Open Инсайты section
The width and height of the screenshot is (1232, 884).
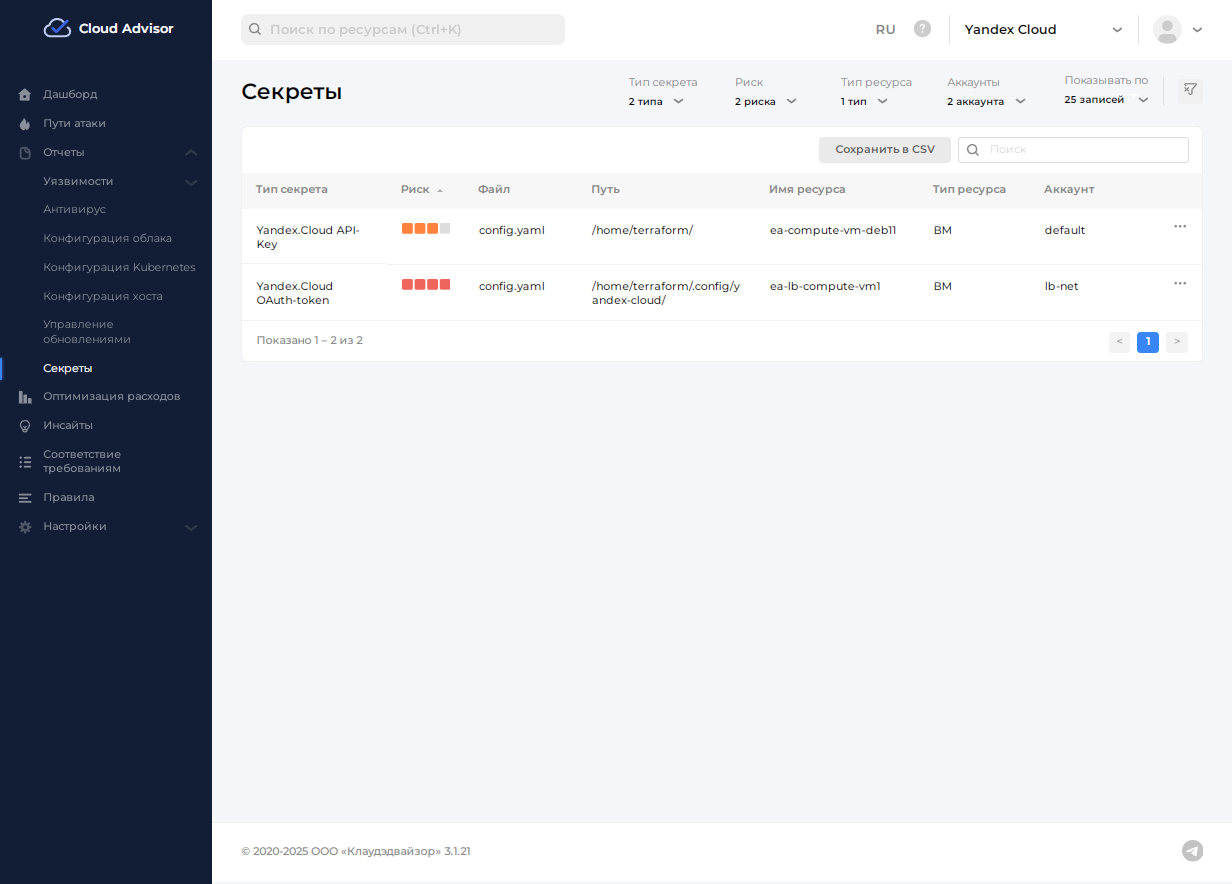[x=68, y=426]
